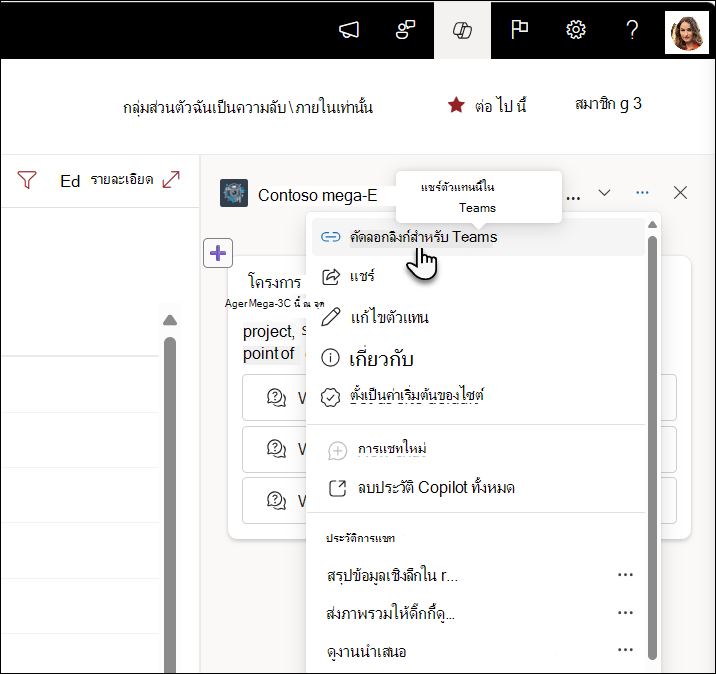Select แก้ไขตัวแทน edit agent item

pos(478,317)
